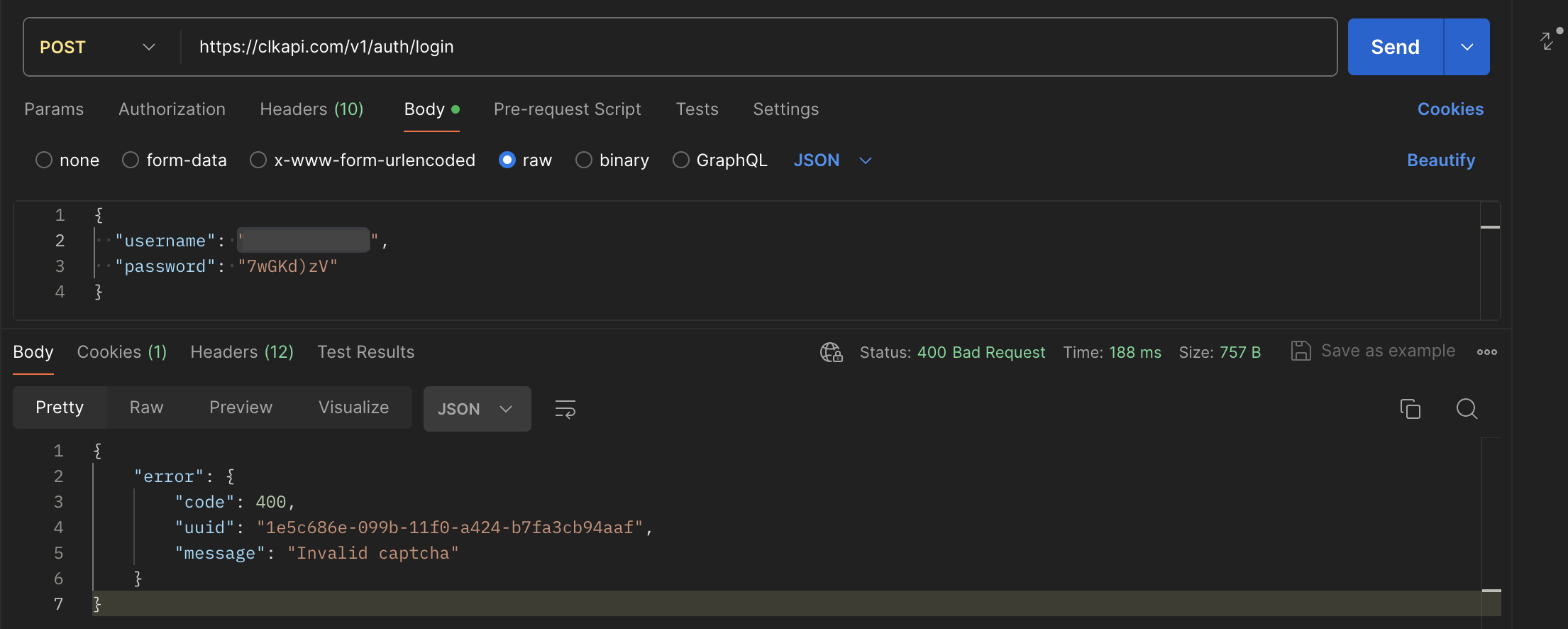Screen dimensions: 1568x629
Task: Click the 188 ms time value
Action: [x=1135, y=352]
